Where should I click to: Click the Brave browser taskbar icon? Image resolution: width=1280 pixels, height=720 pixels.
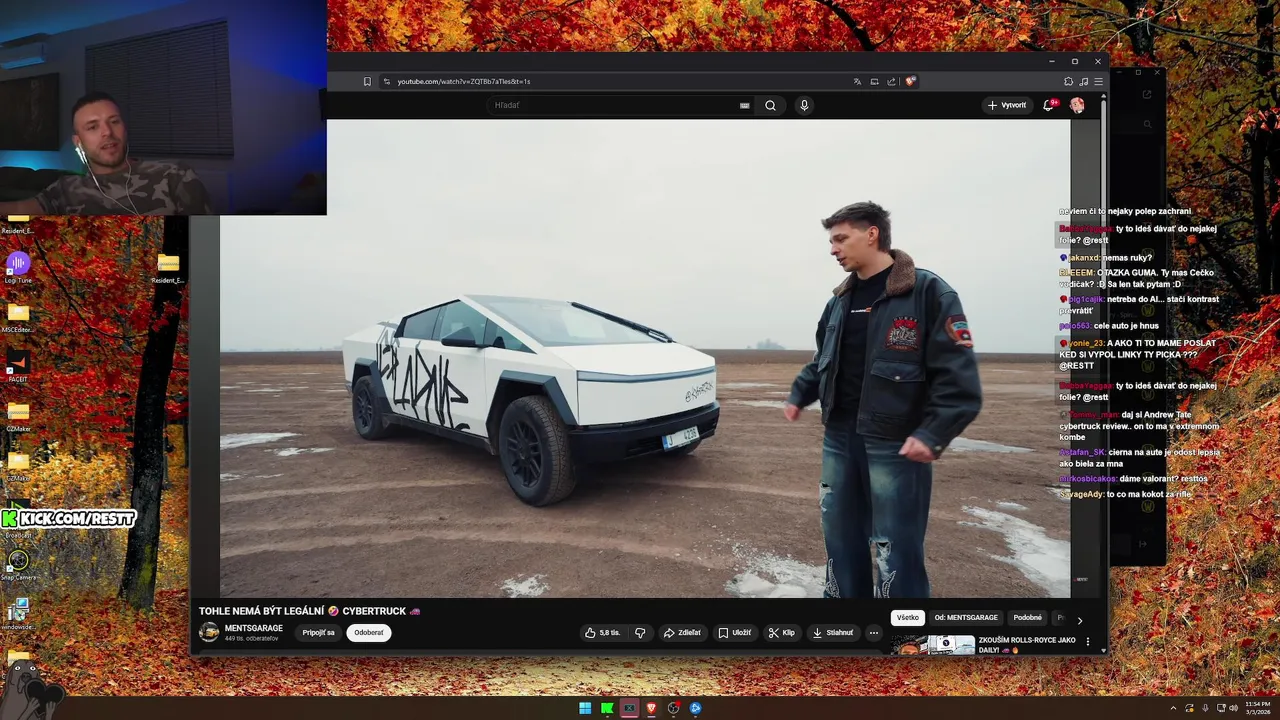pyautogui.click(x=651, y=708)
